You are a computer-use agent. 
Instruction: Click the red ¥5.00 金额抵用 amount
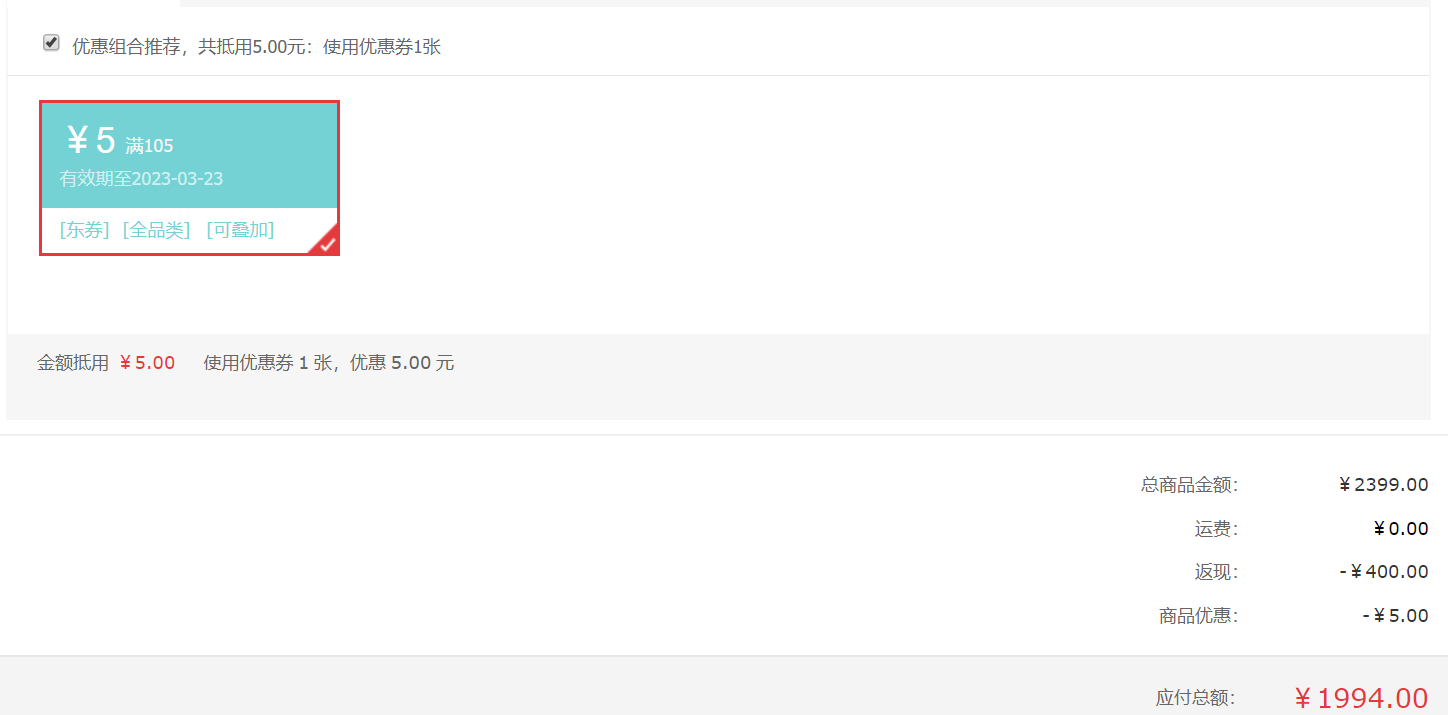(x=147, y=363)
